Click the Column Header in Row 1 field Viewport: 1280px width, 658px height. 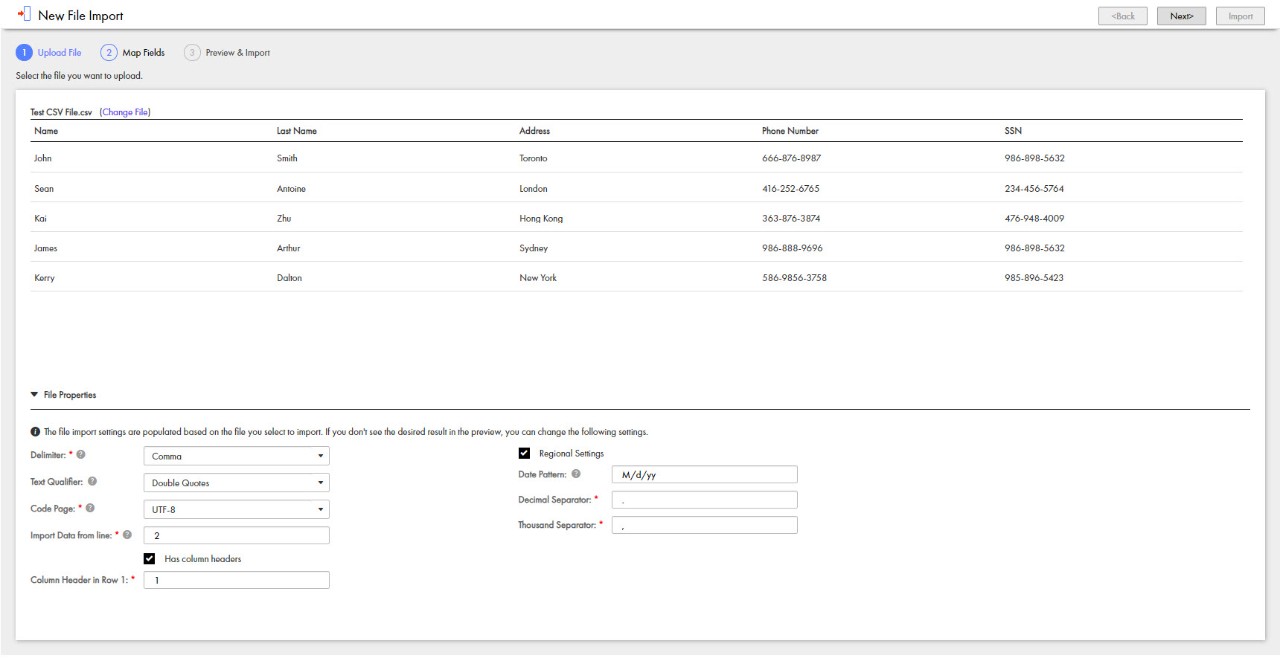[x=237, y=580]
